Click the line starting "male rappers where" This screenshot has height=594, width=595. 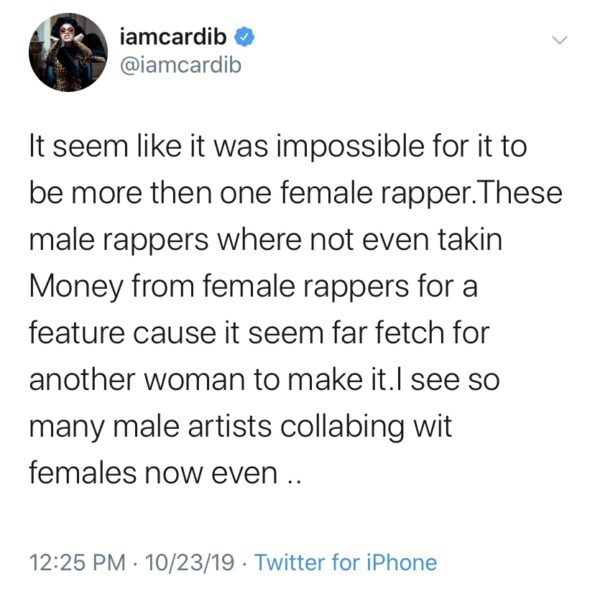click(x=266, y=240)
